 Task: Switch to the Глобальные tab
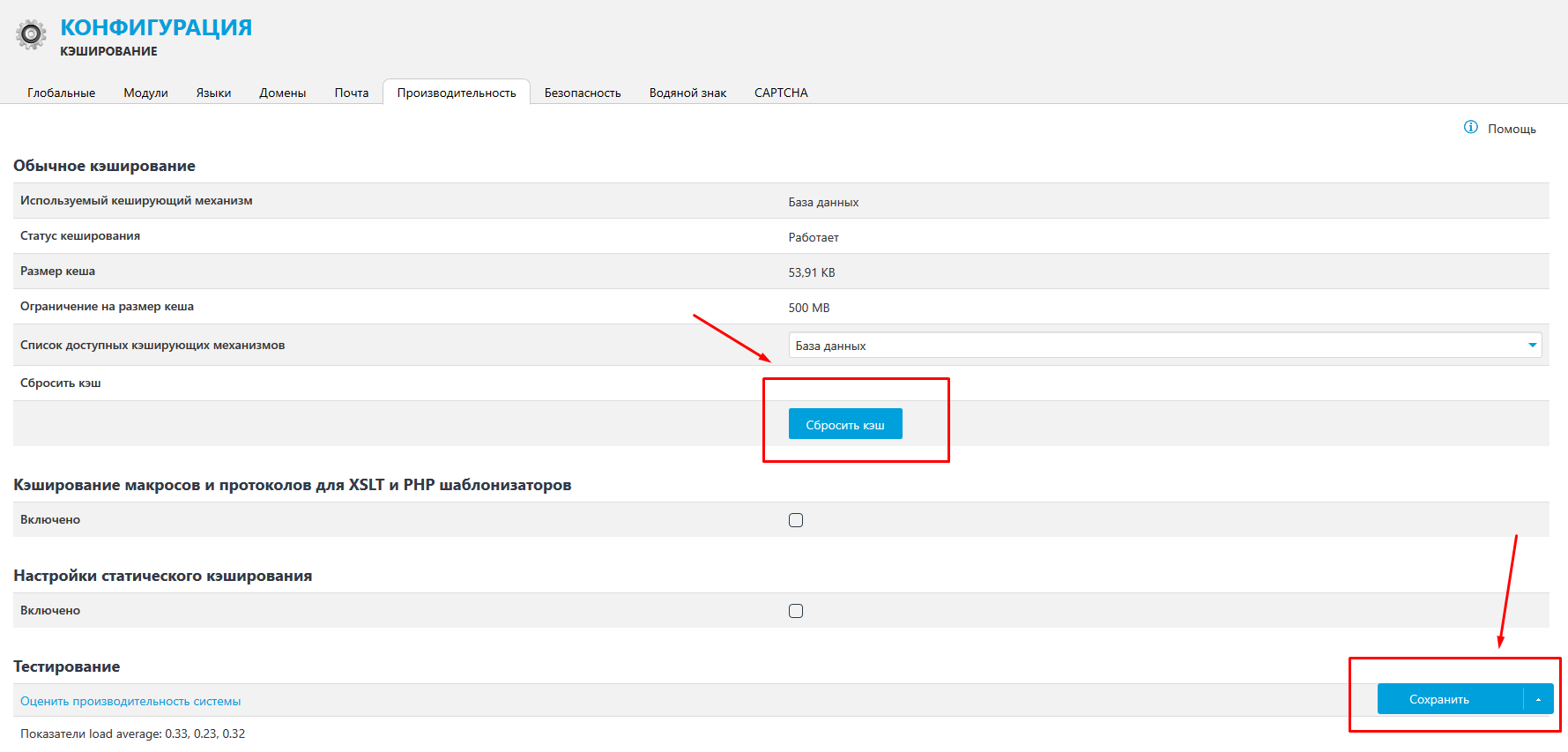click(61, 93)
